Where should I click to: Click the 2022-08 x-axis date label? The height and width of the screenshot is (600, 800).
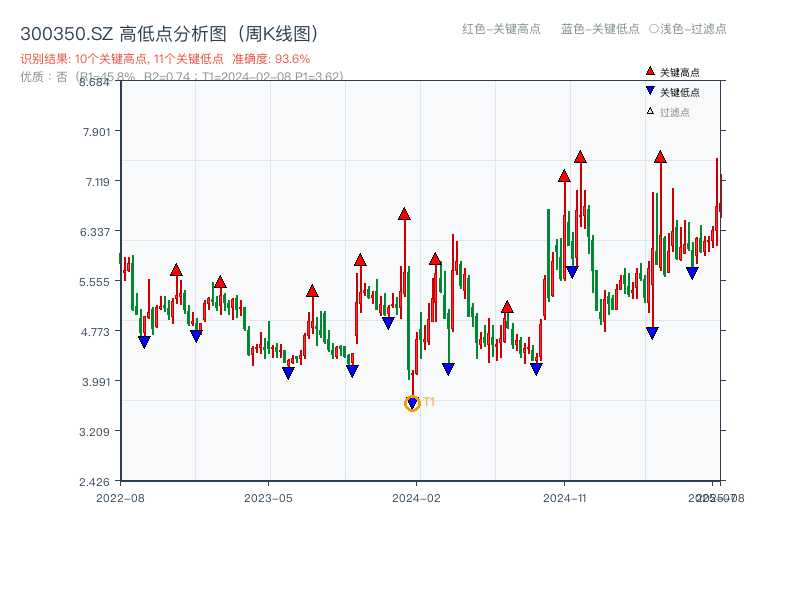120,498
